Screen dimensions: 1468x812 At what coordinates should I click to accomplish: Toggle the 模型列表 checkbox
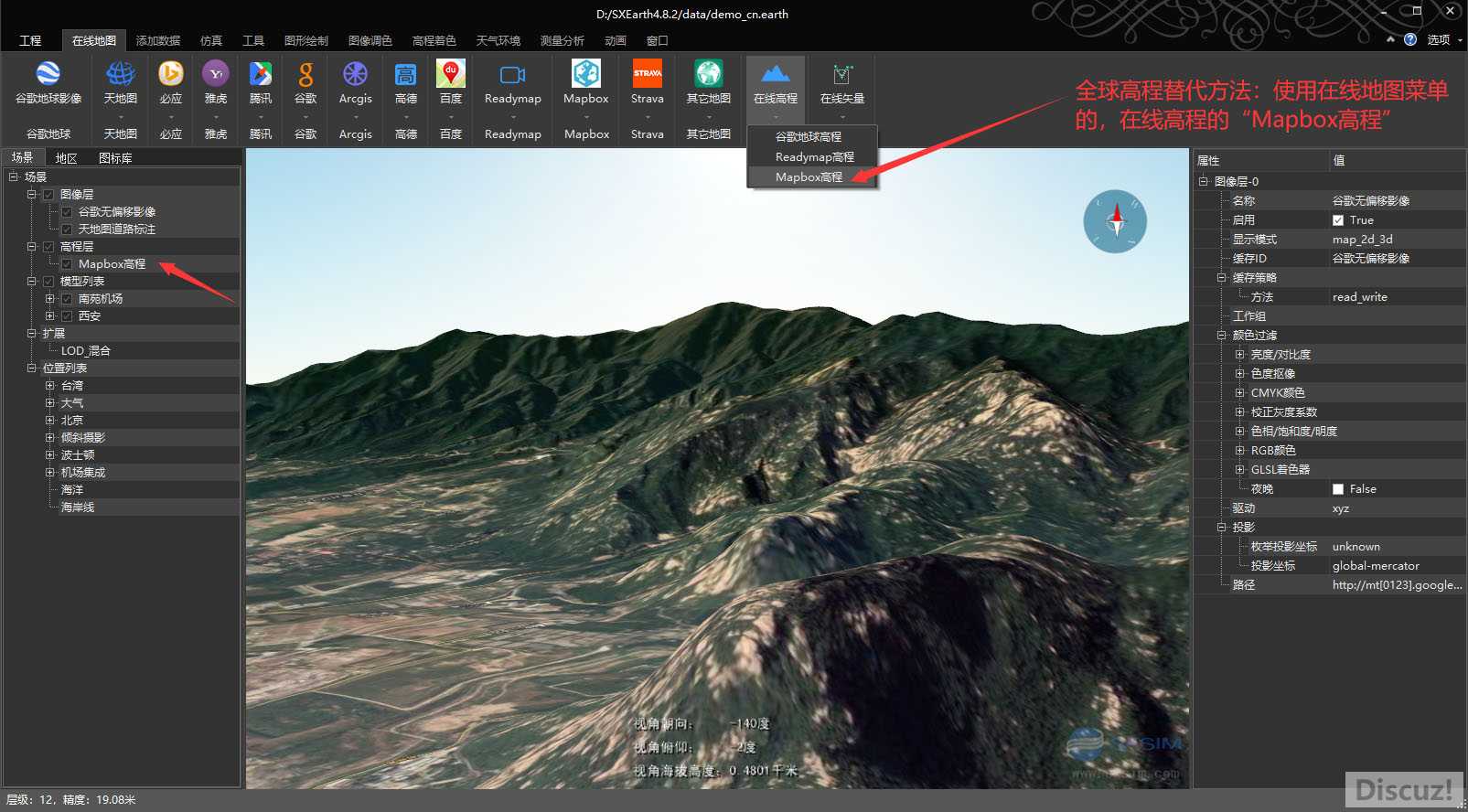(48, 282)
